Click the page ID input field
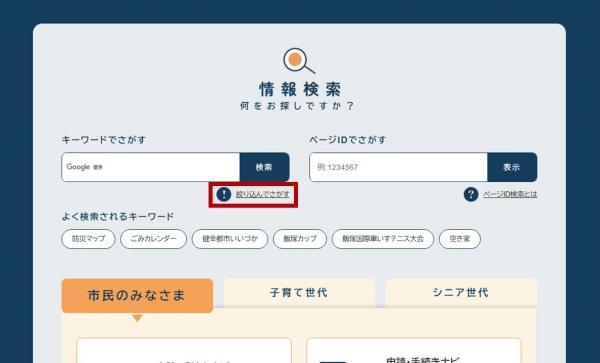The image size is (600, 363). [x=398, y=167]
